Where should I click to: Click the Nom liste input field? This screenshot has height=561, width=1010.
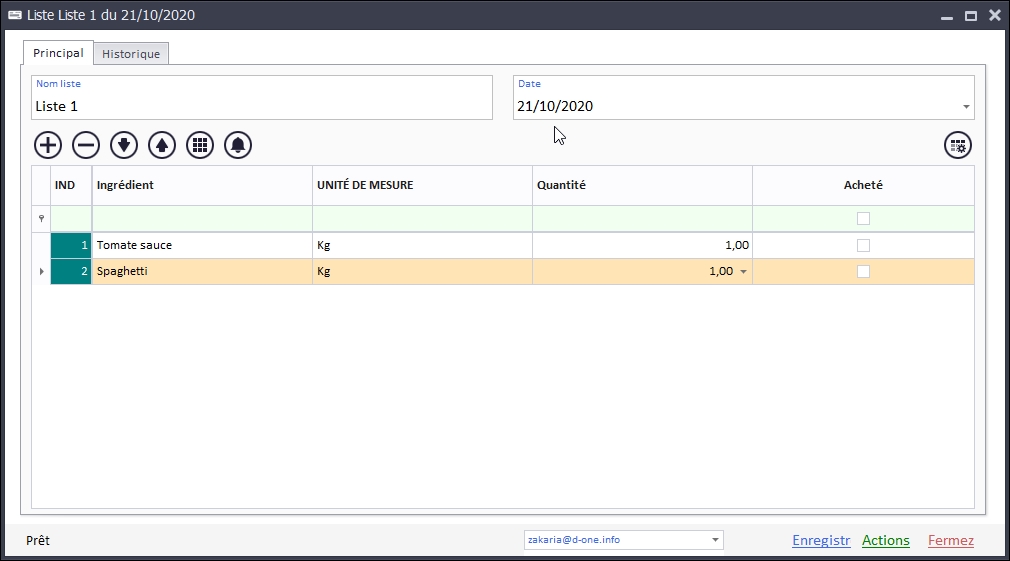262,106
